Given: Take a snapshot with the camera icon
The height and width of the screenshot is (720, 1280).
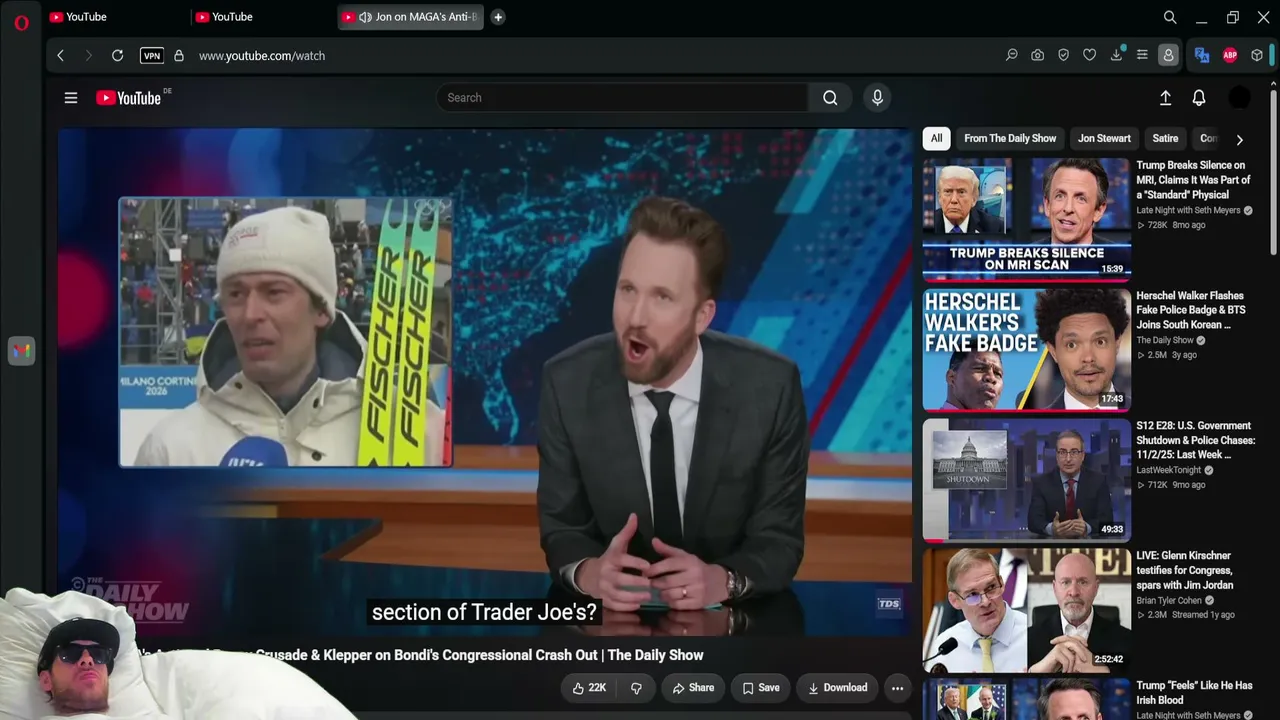Looking at the screenshot, I should tap(1038, 56).
